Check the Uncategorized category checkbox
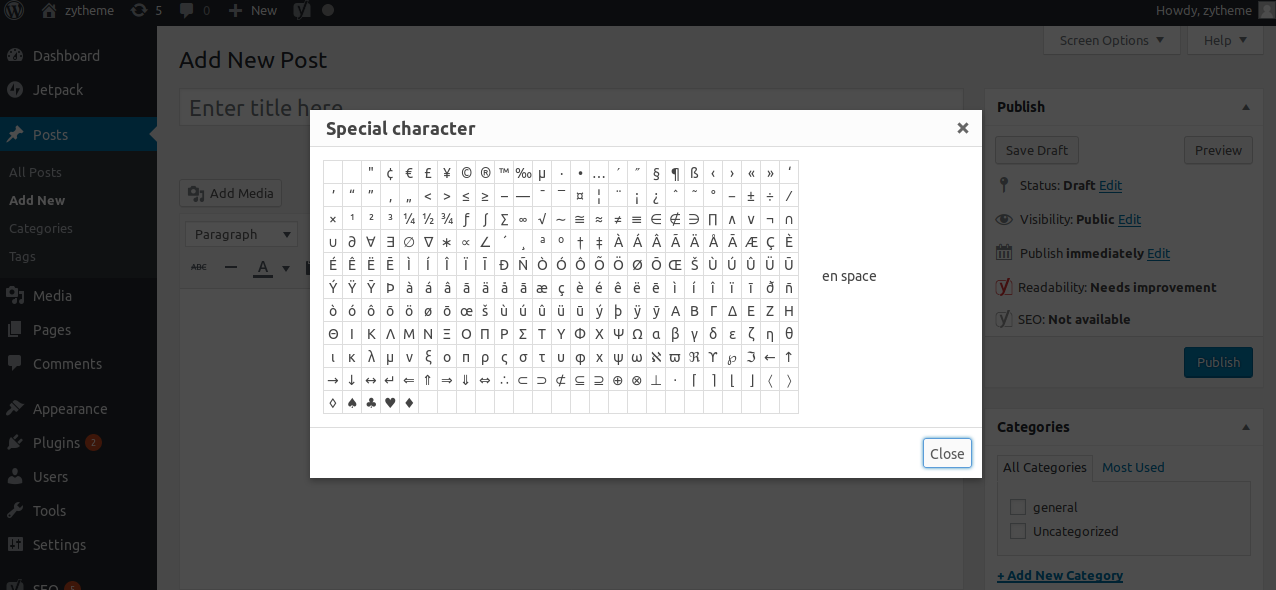This screenshot has height=590, width=1276. tap(1018, 531)
